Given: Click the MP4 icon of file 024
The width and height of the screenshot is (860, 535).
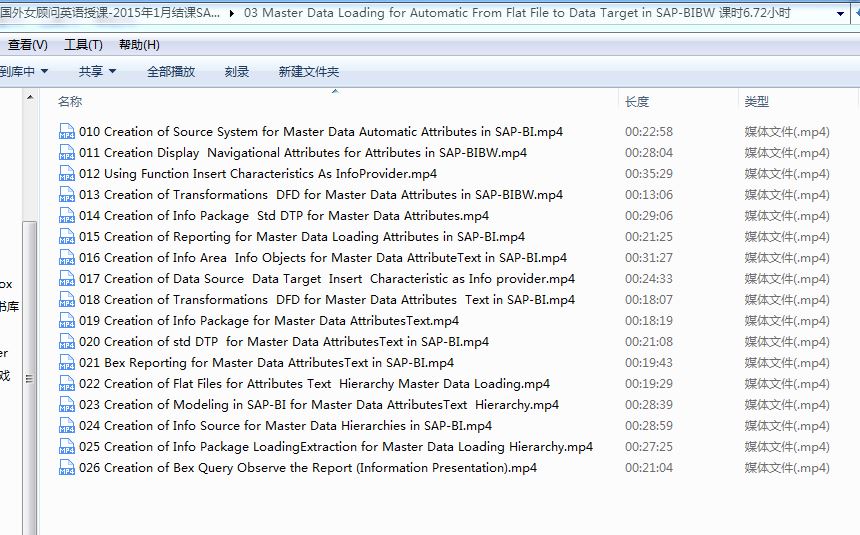Looking at the screenshot, I should (66, 425).
